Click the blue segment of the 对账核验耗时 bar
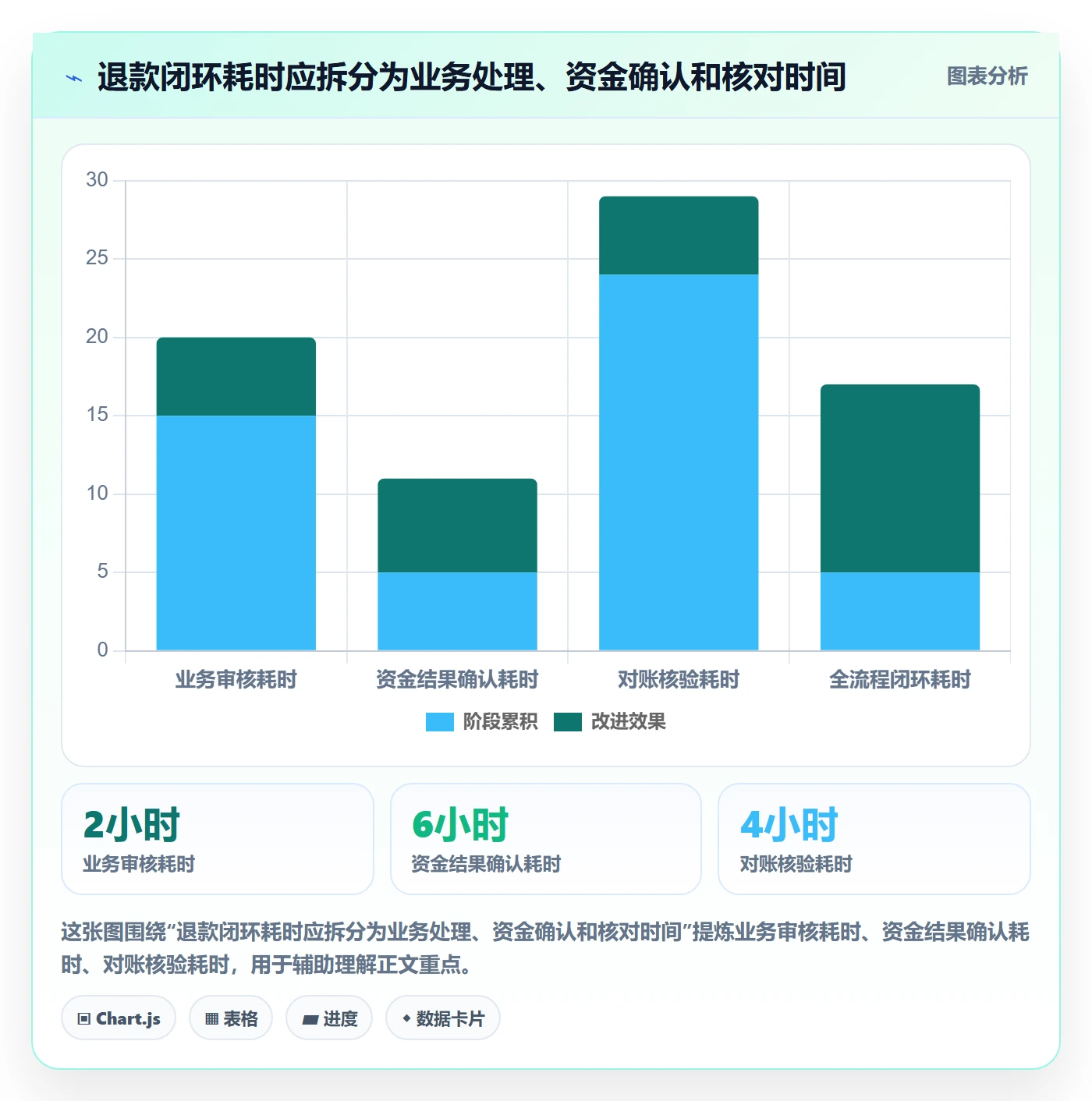Viewport: 1092px width, 1101px height. 679,462
